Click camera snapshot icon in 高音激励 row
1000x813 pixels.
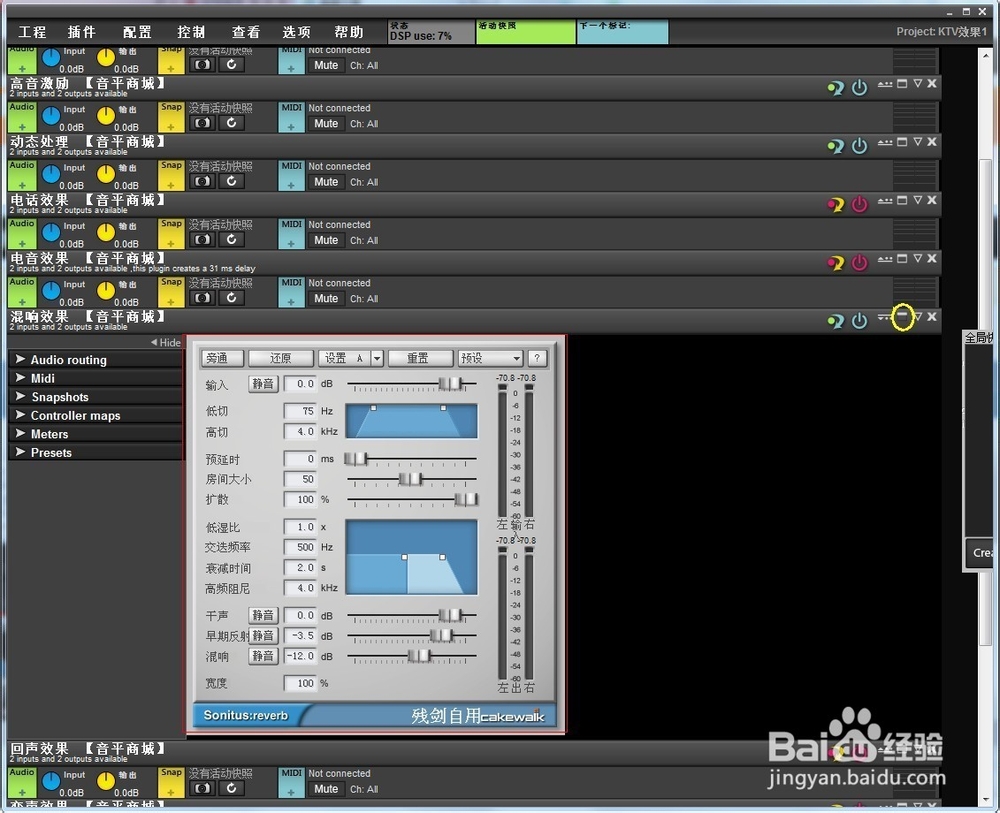pyautogui.click(x=202, y=123)
